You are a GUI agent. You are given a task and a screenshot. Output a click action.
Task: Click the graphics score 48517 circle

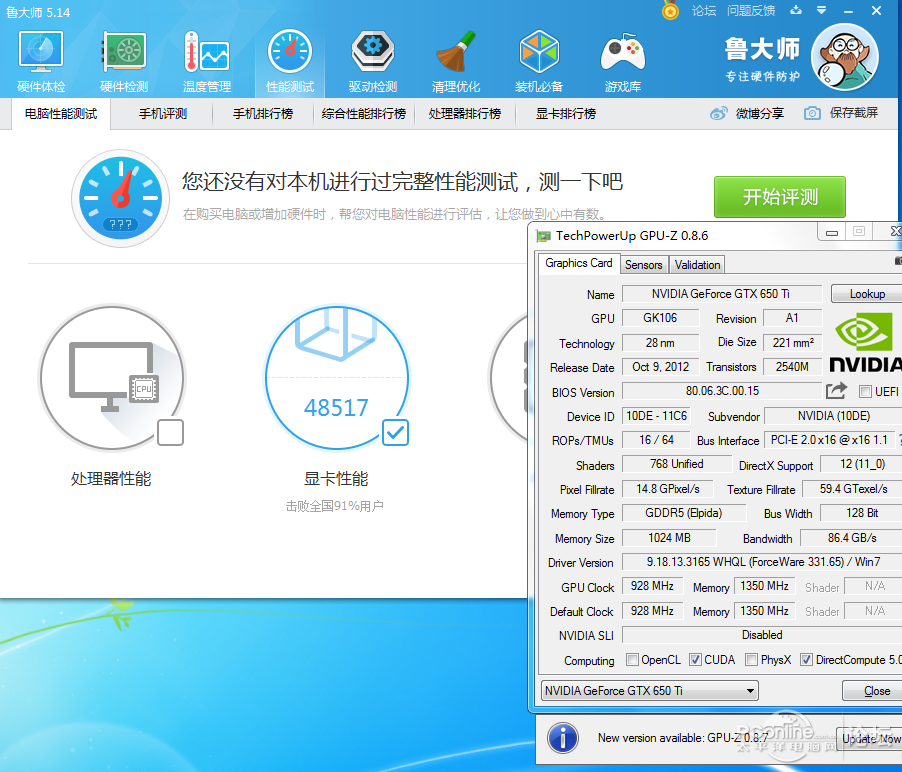click(337, 377)
